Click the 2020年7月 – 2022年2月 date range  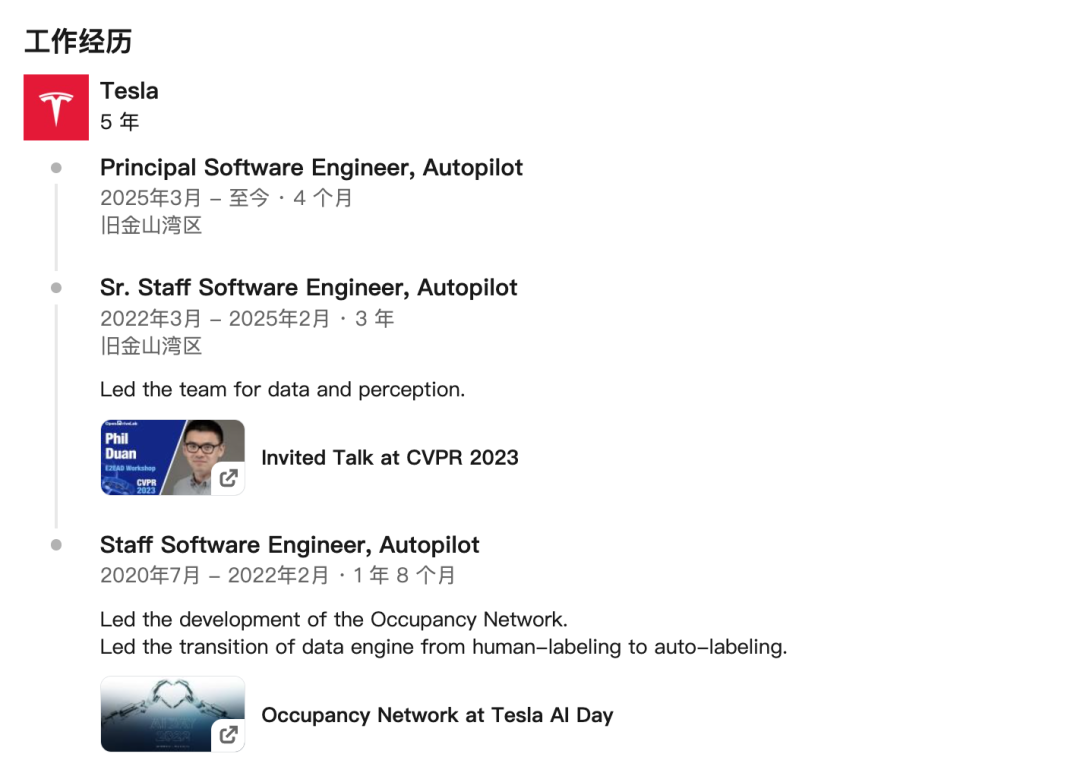click(x=214, y=576)
